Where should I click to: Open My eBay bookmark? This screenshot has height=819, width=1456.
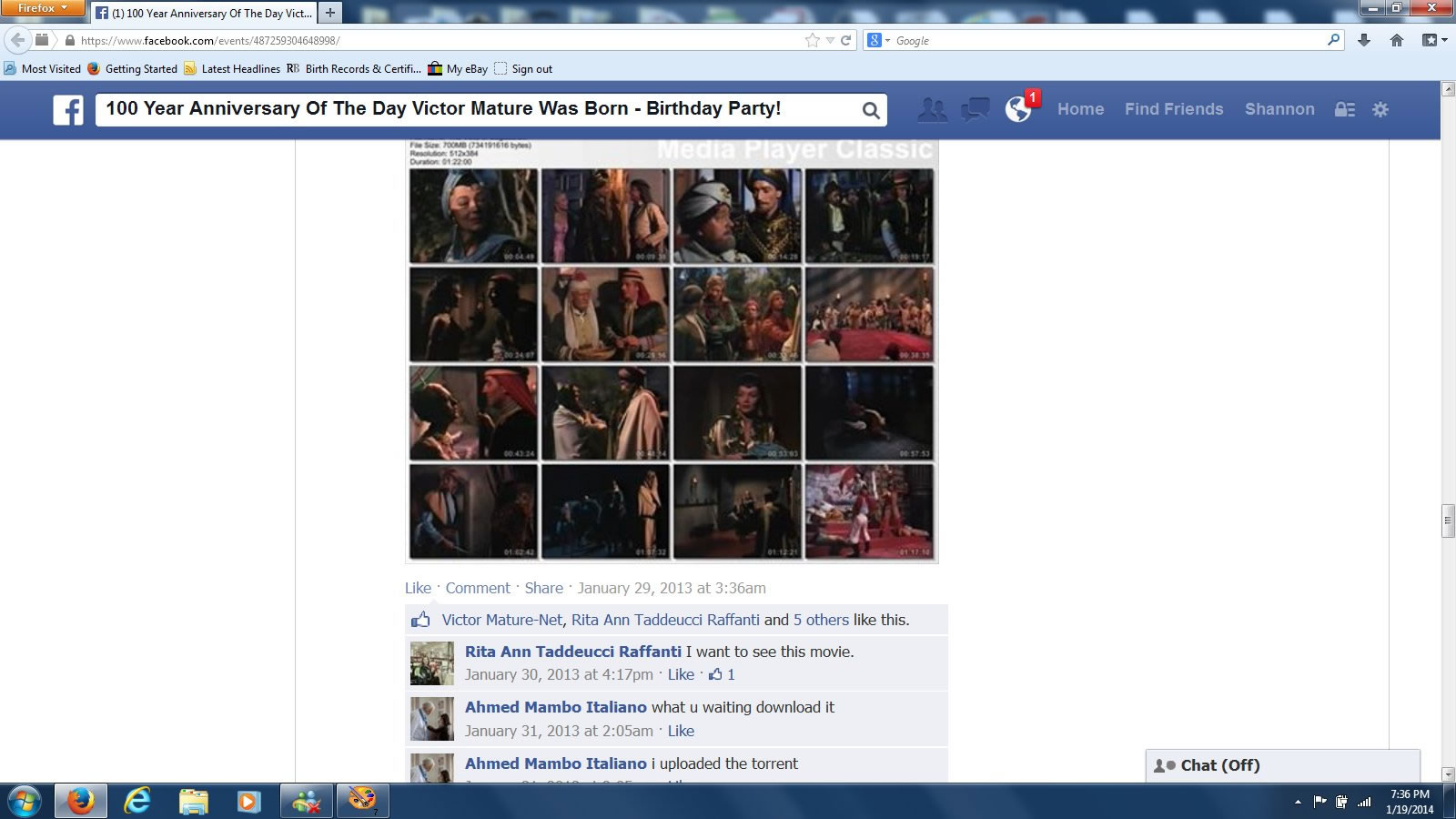[x=458, y=68]
